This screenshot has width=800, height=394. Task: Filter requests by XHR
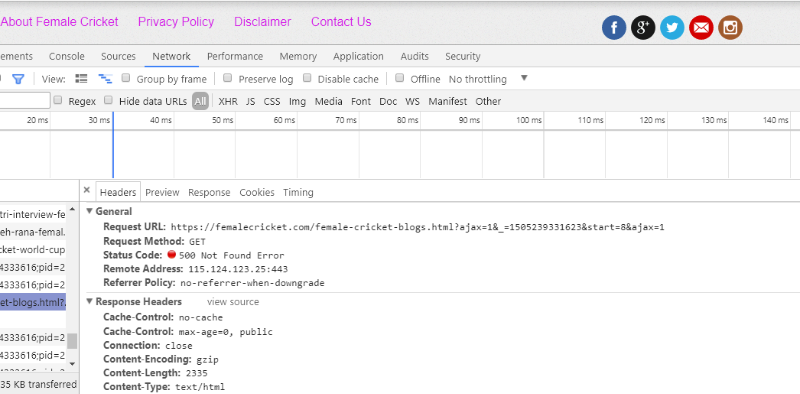[x=228, y=101]
